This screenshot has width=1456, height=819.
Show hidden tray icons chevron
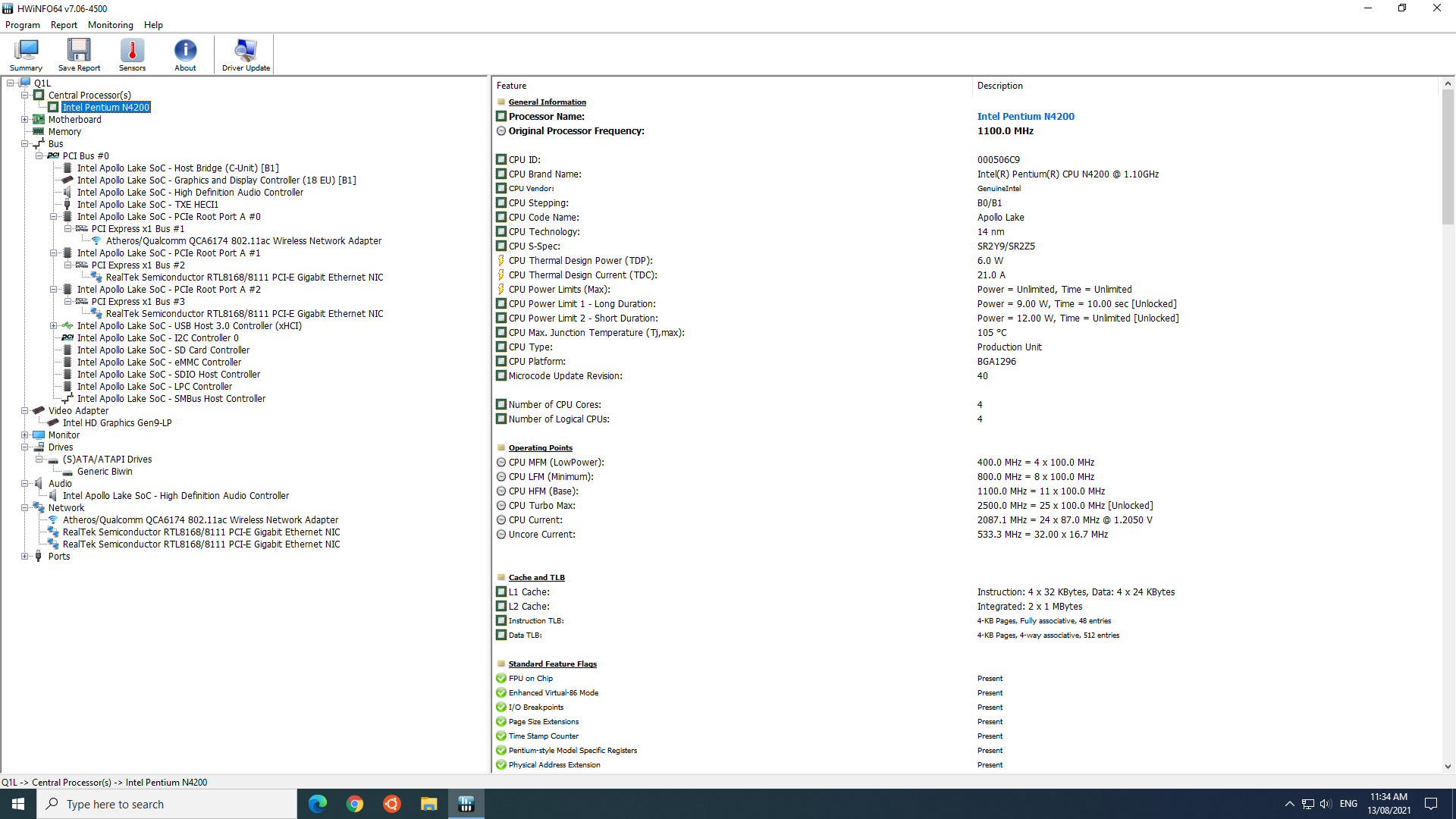coord(1289,804)
